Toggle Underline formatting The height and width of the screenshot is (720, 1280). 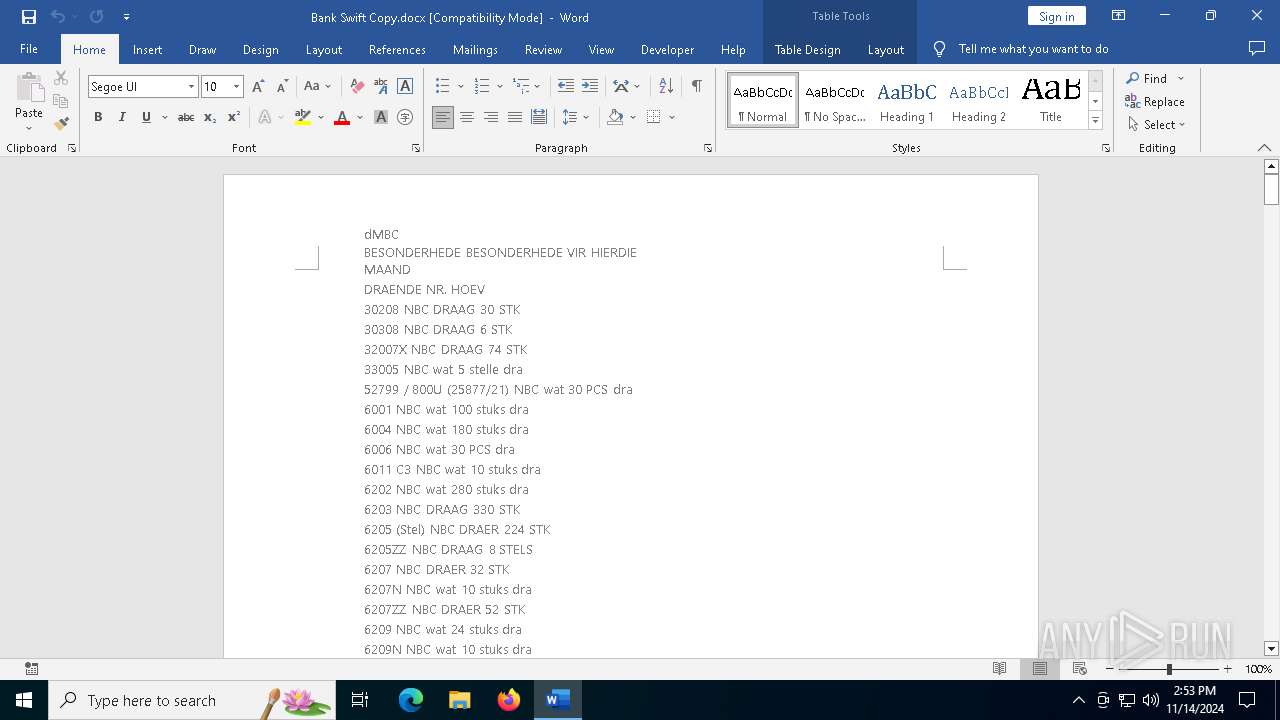point(146,117)
